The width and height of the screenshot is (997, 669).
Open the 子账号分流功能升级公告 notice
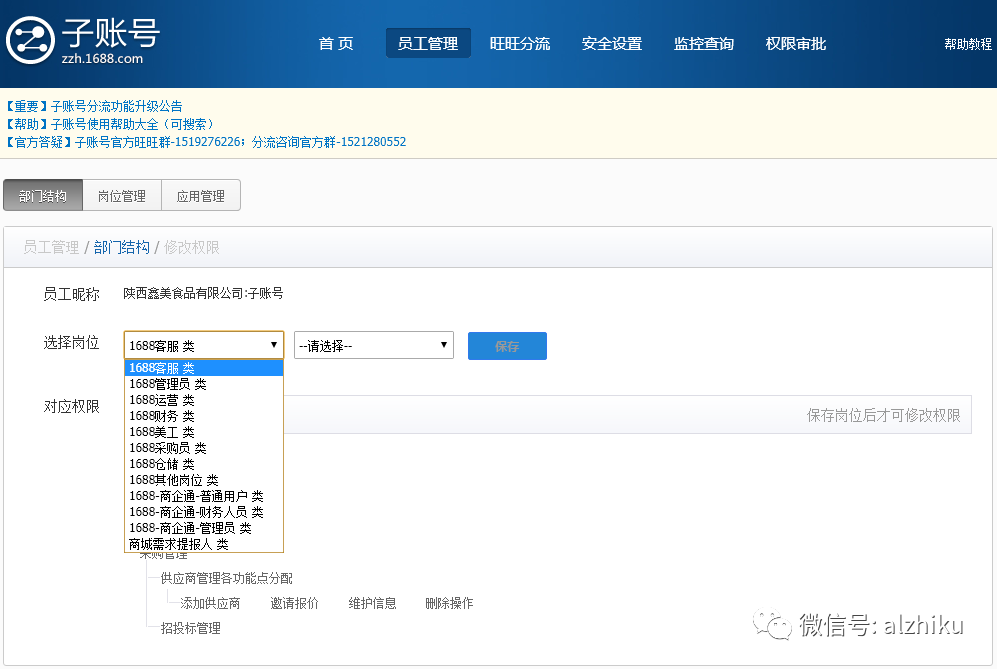(94, 106)
